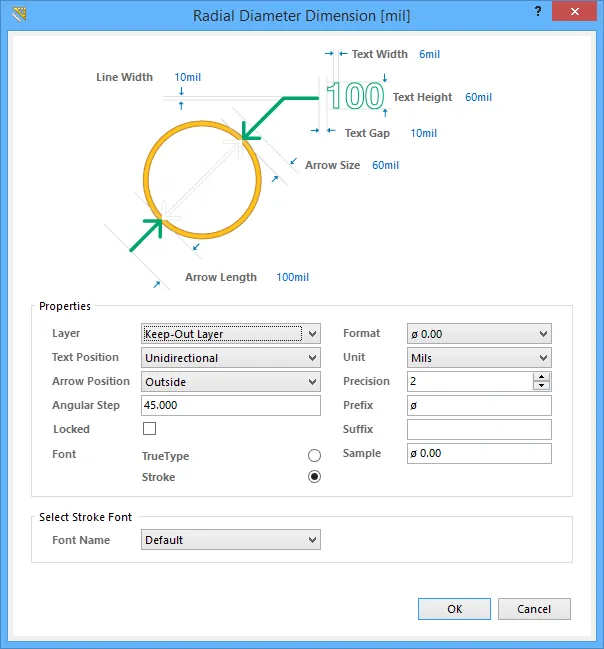Image resolution: width=604 pixels, height=649 pixels.
Task: Increase Precision with the up stepper arrow
Action: tap(541, 377)
